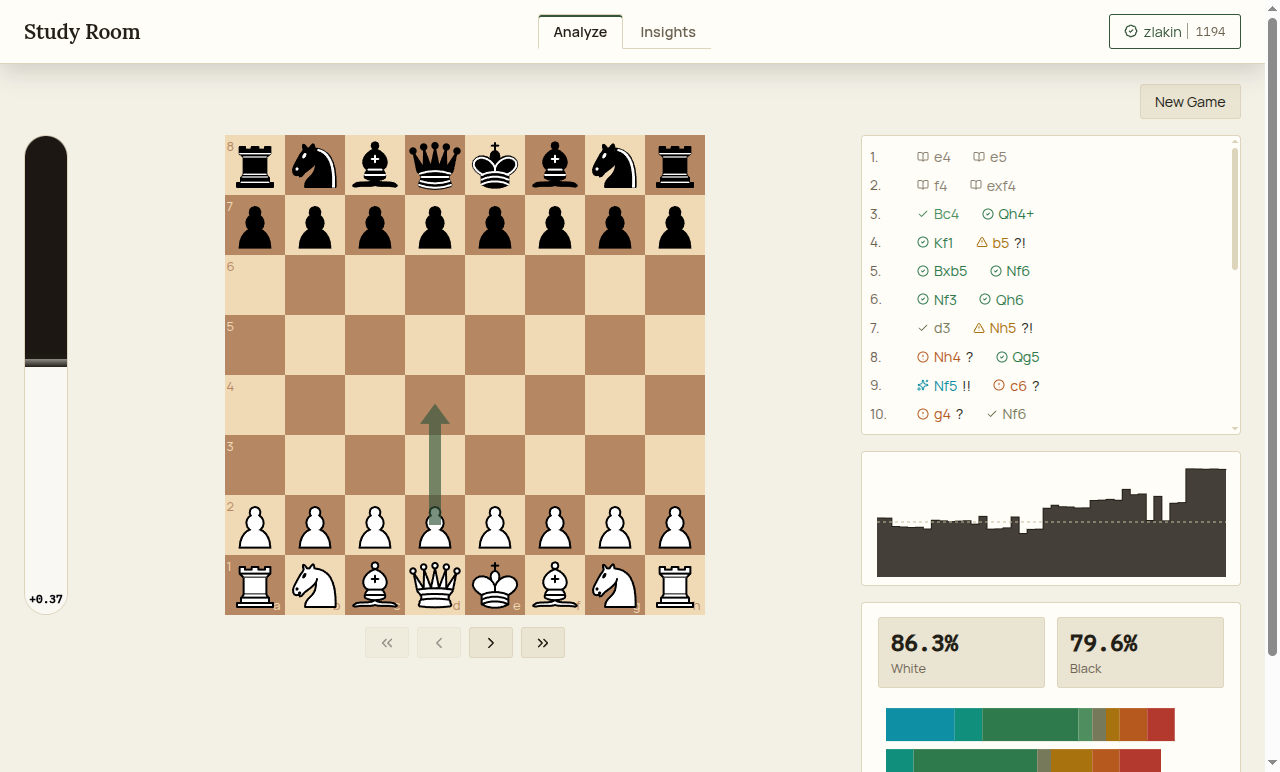Open the Insights tab
1280x772 pixels.
pos(668,32)
